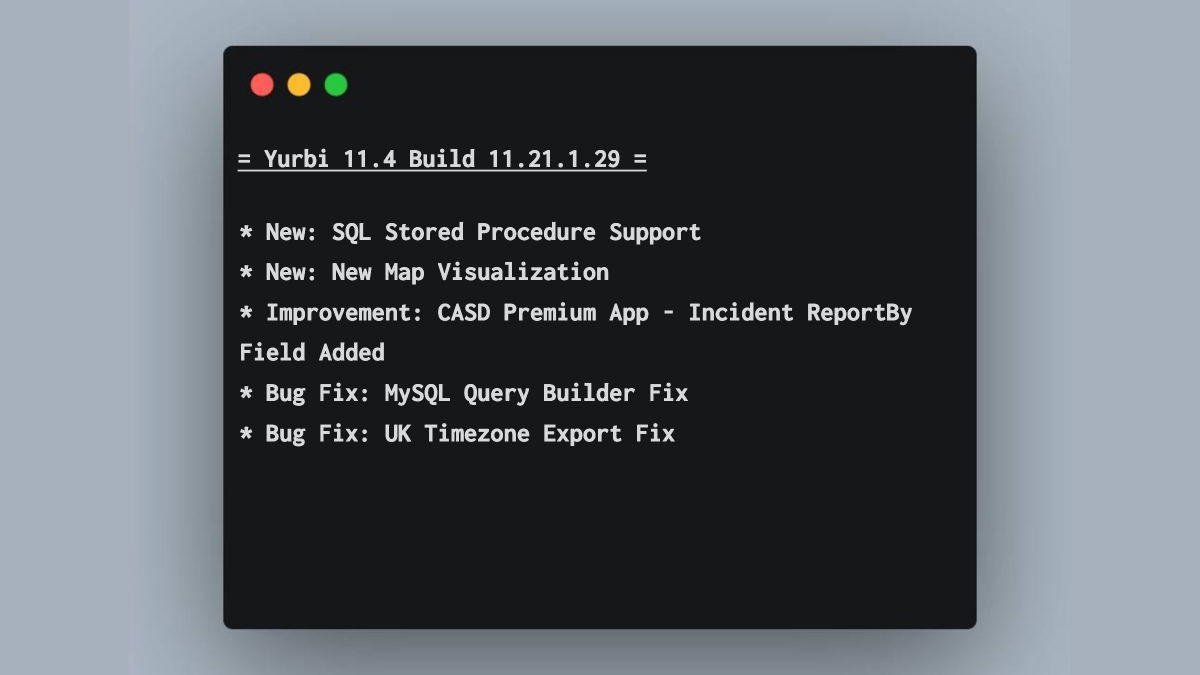Image resolution: width=1200 pixels, height=675 pixels.
Task: Click the CASD Premium App improvement line
Action: click(x=576, y=313)
